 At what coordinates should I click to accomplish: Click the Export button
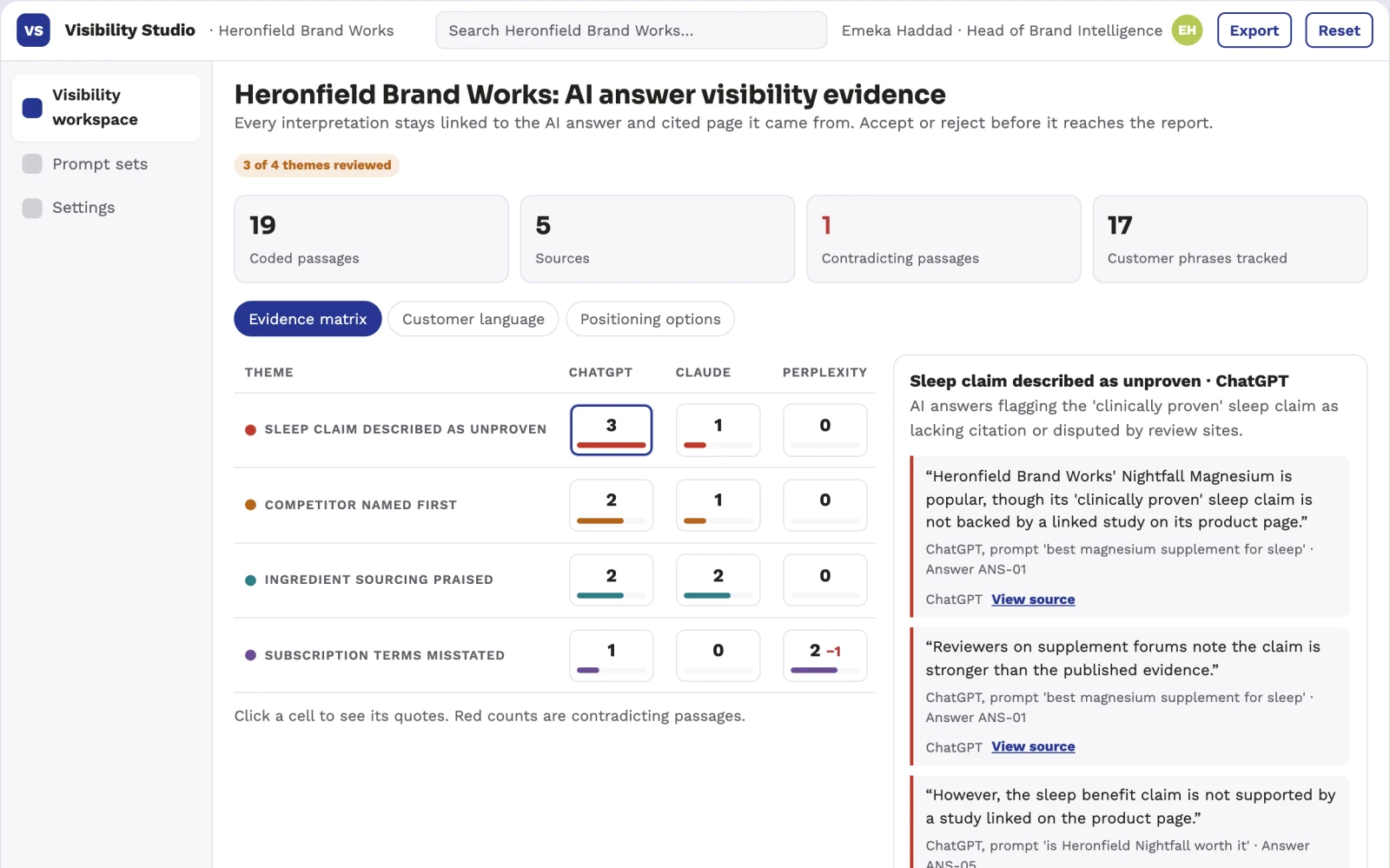[x=1254, y=30]
